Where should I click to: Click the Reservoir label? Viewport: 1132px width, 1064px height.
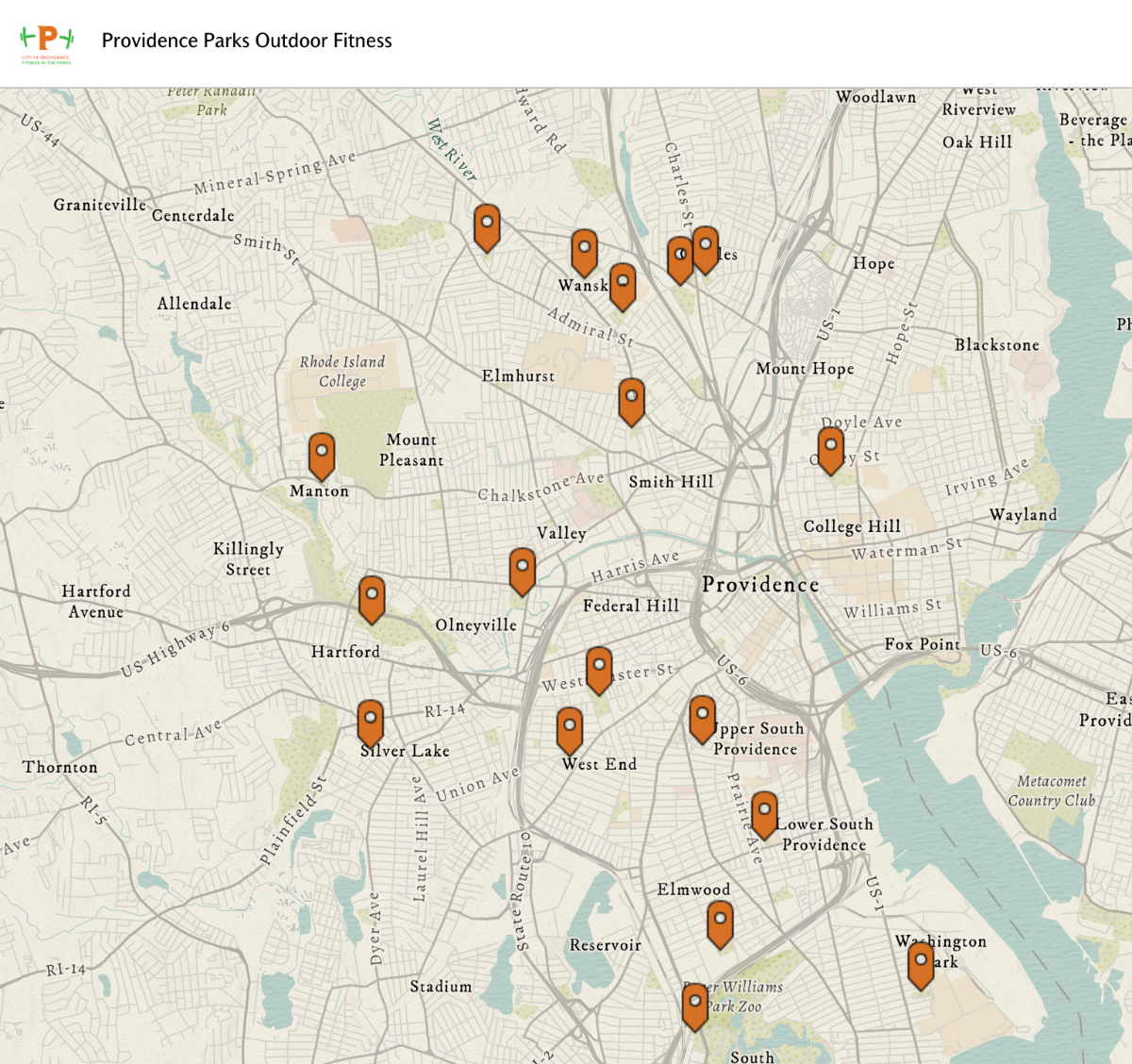[606, 945]
